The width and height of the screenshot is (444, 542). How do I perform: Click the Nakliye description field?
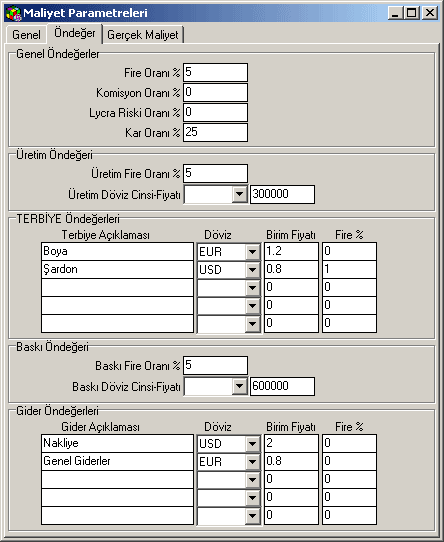[x=117, y=443]
